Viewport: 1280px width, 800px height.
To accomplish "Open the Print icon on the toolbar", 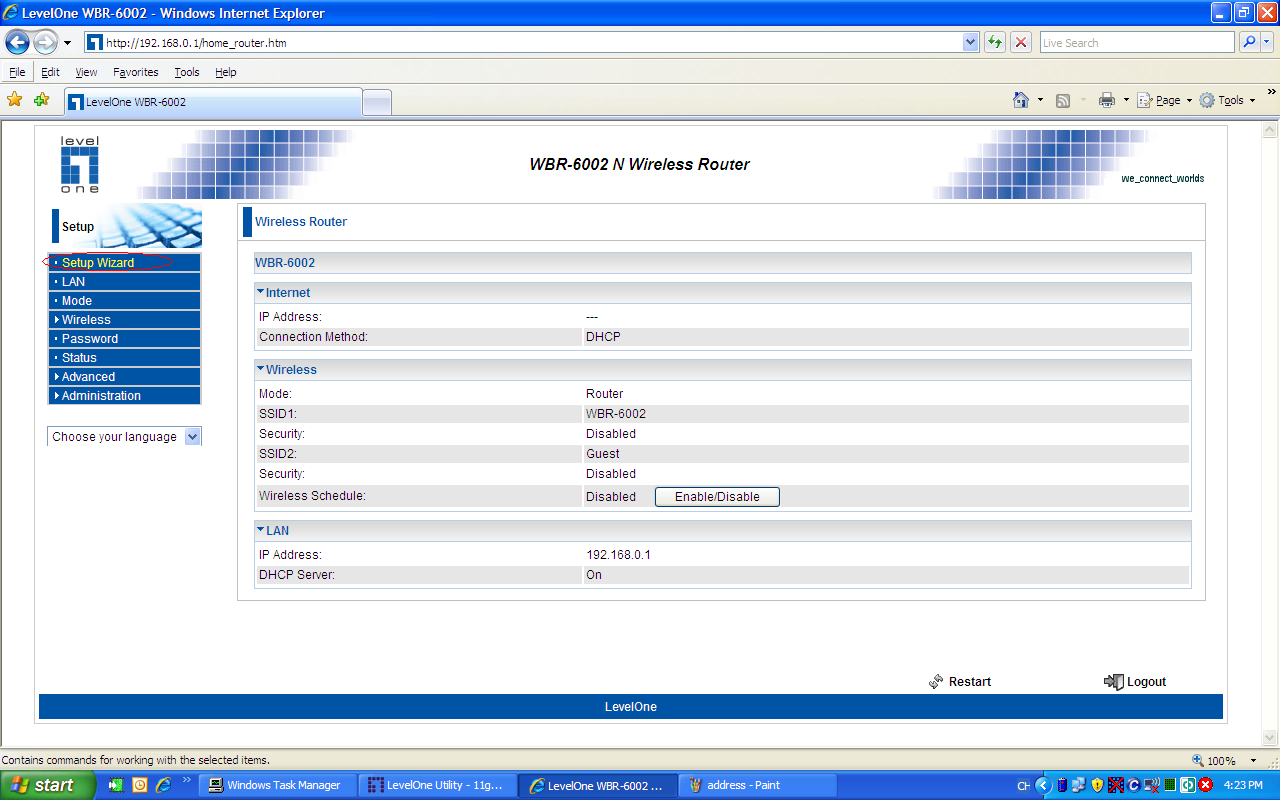I will 1109,100.
